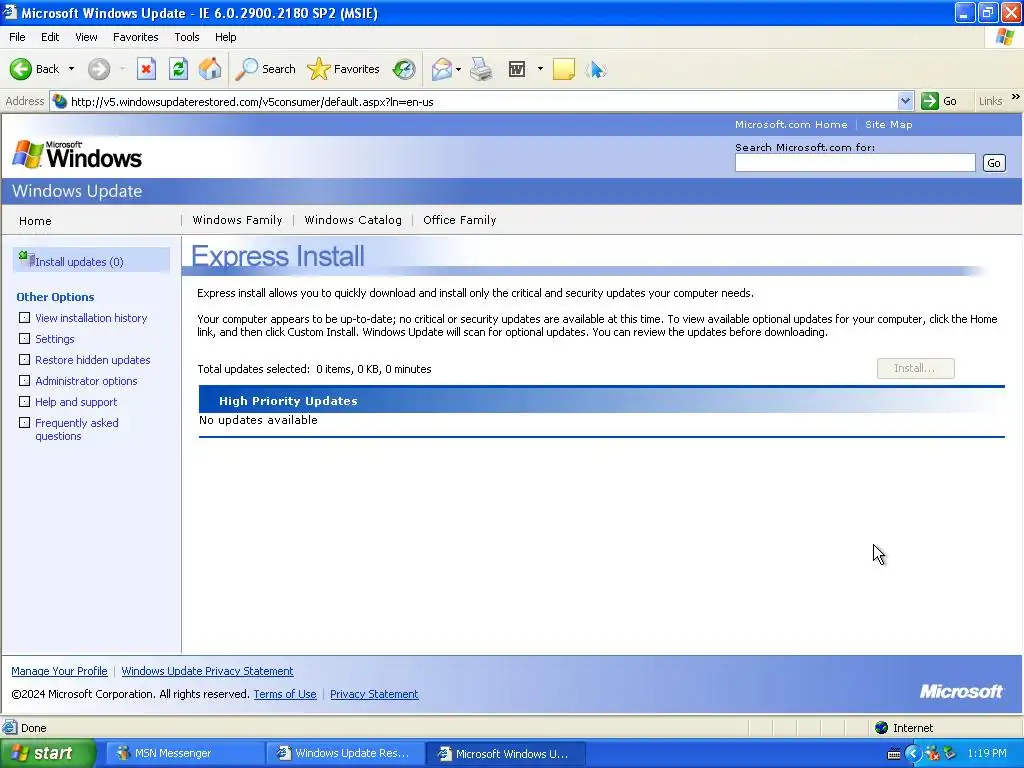This screenshot has width=1024, height=768.
Task: Click in the address bar URL field
Action: (x=483, y=102)
